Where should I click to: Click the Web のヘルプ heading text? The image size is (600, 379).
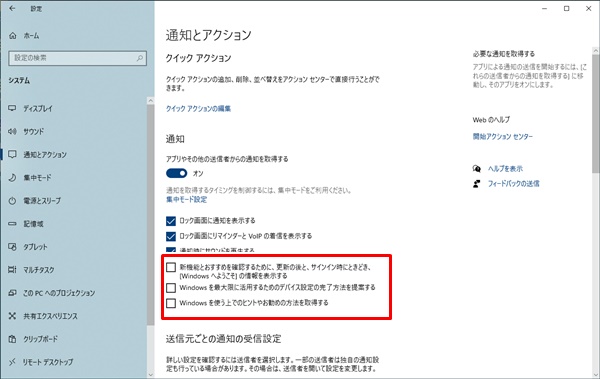(491, 120)
